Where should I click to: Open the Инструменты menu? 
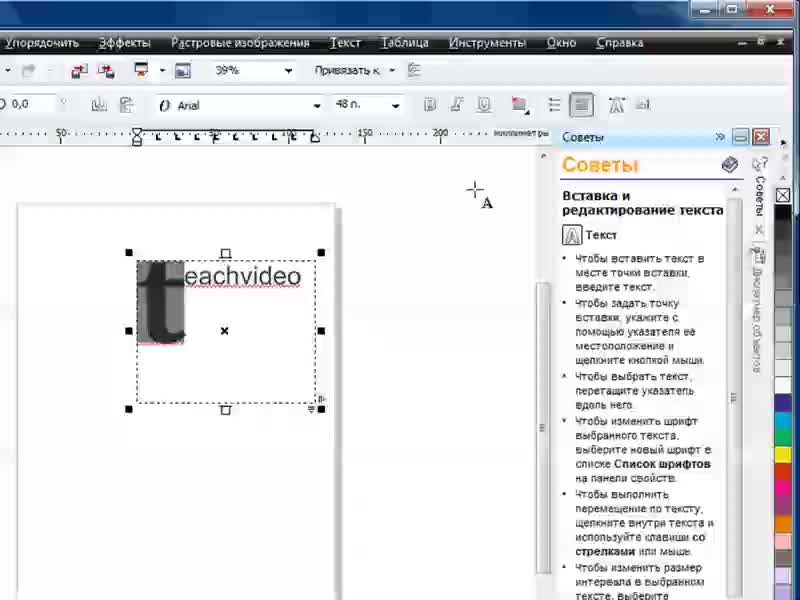coord(487,43)
